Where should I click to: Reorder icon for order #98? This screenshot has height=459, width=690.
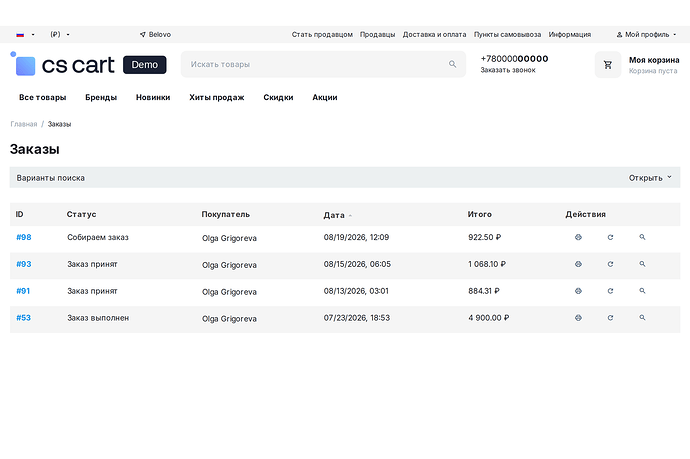click(x=610, y=237)
